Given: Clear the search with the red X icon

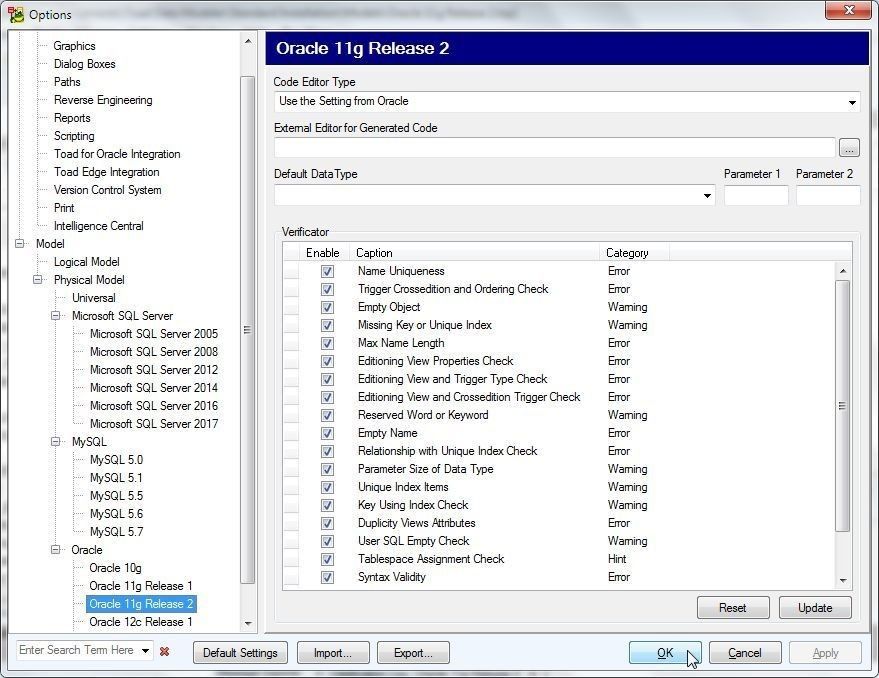Looking at the screenshot, I should click(x=164, y=652).
